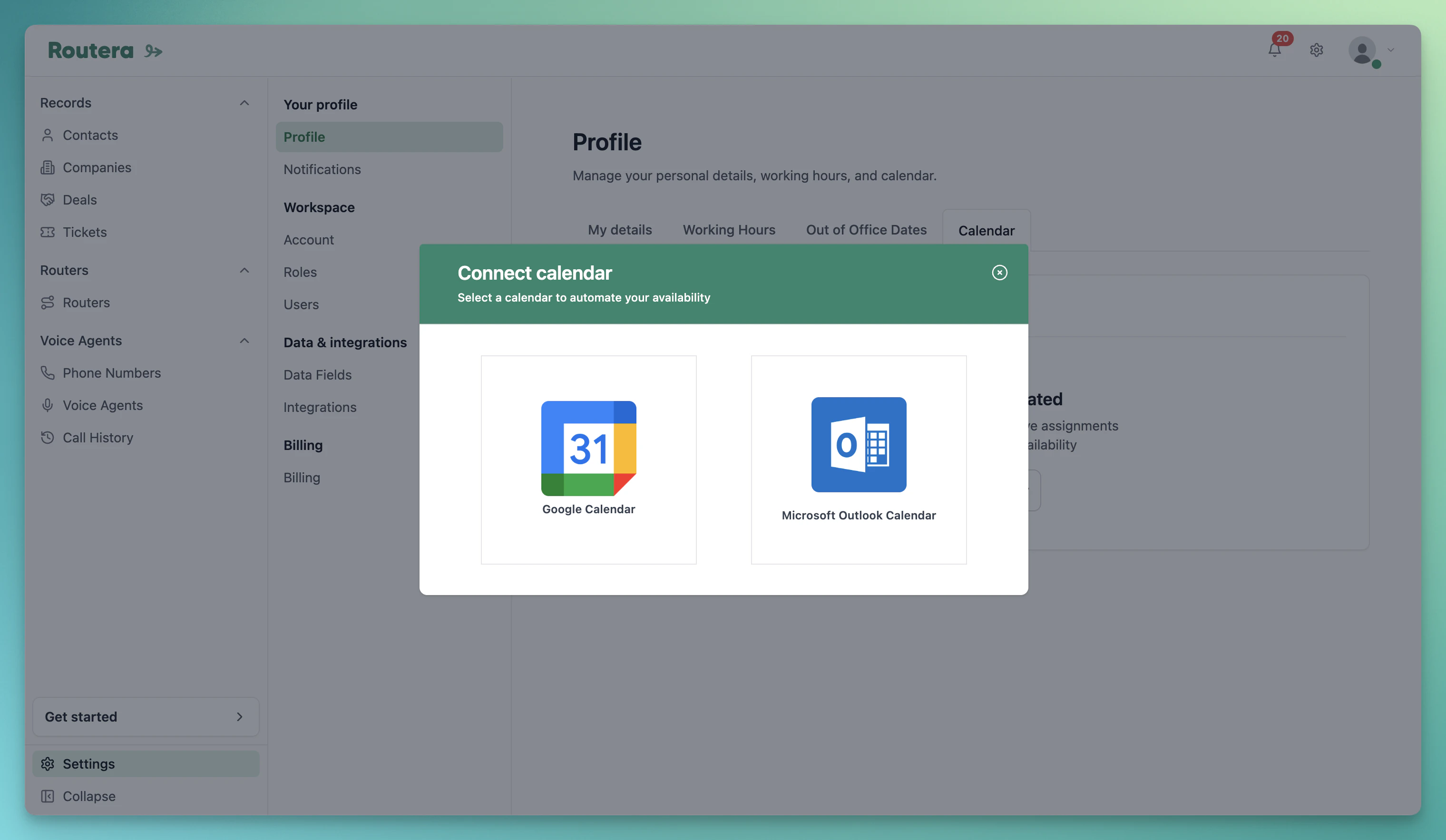
Task: Switch to My details tab
Action: (620, 230)
